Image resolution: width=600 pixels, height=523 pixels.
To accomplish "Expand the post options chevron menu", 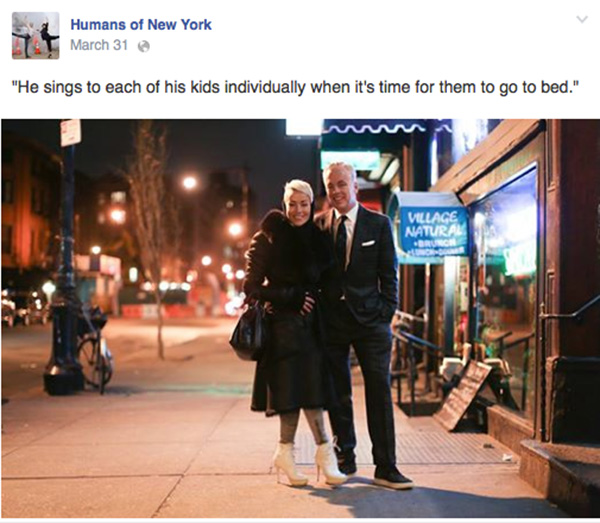I will tap(582, 19).
